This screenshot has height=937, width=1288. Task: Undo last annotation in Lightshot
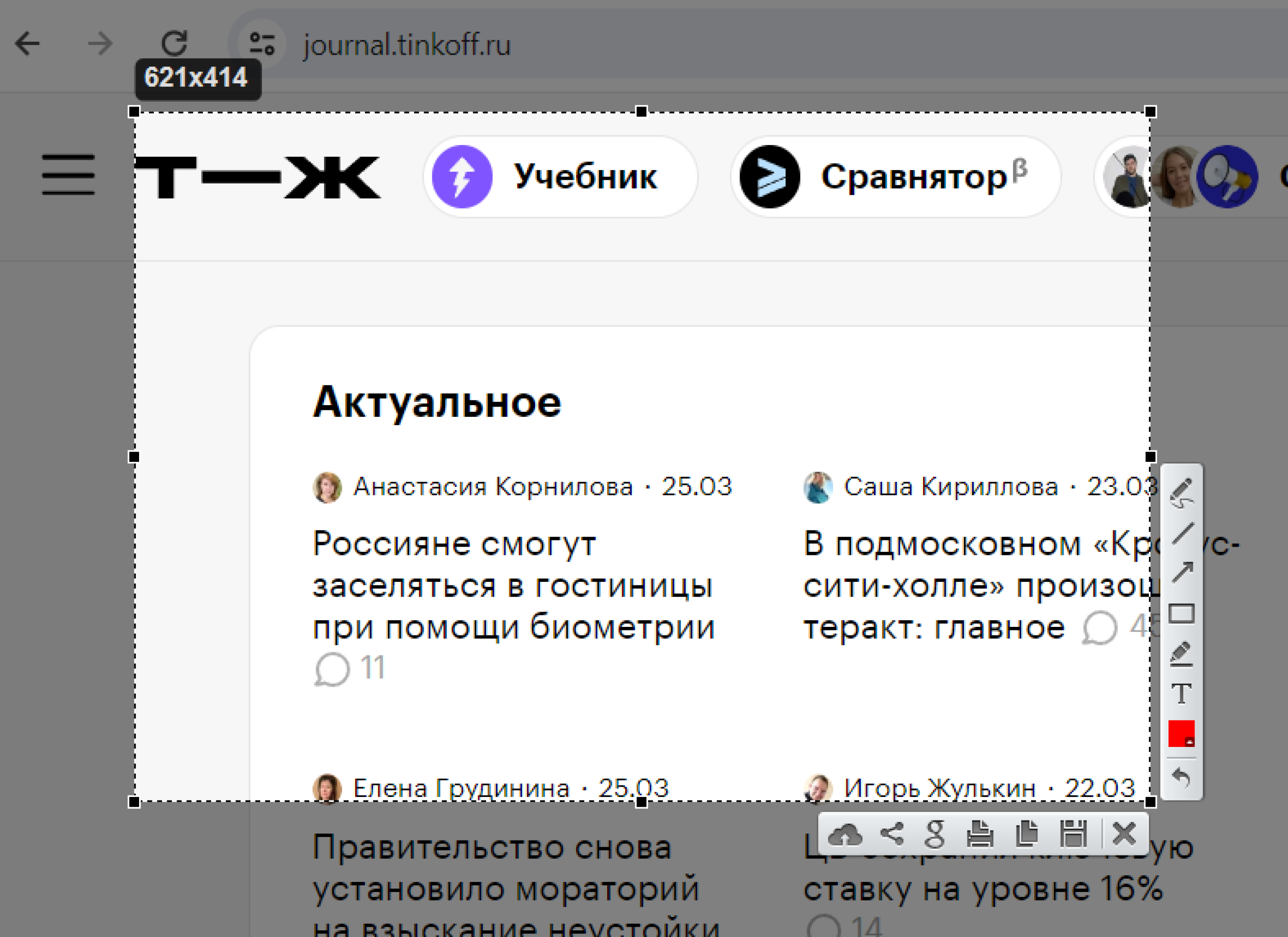1182,778
